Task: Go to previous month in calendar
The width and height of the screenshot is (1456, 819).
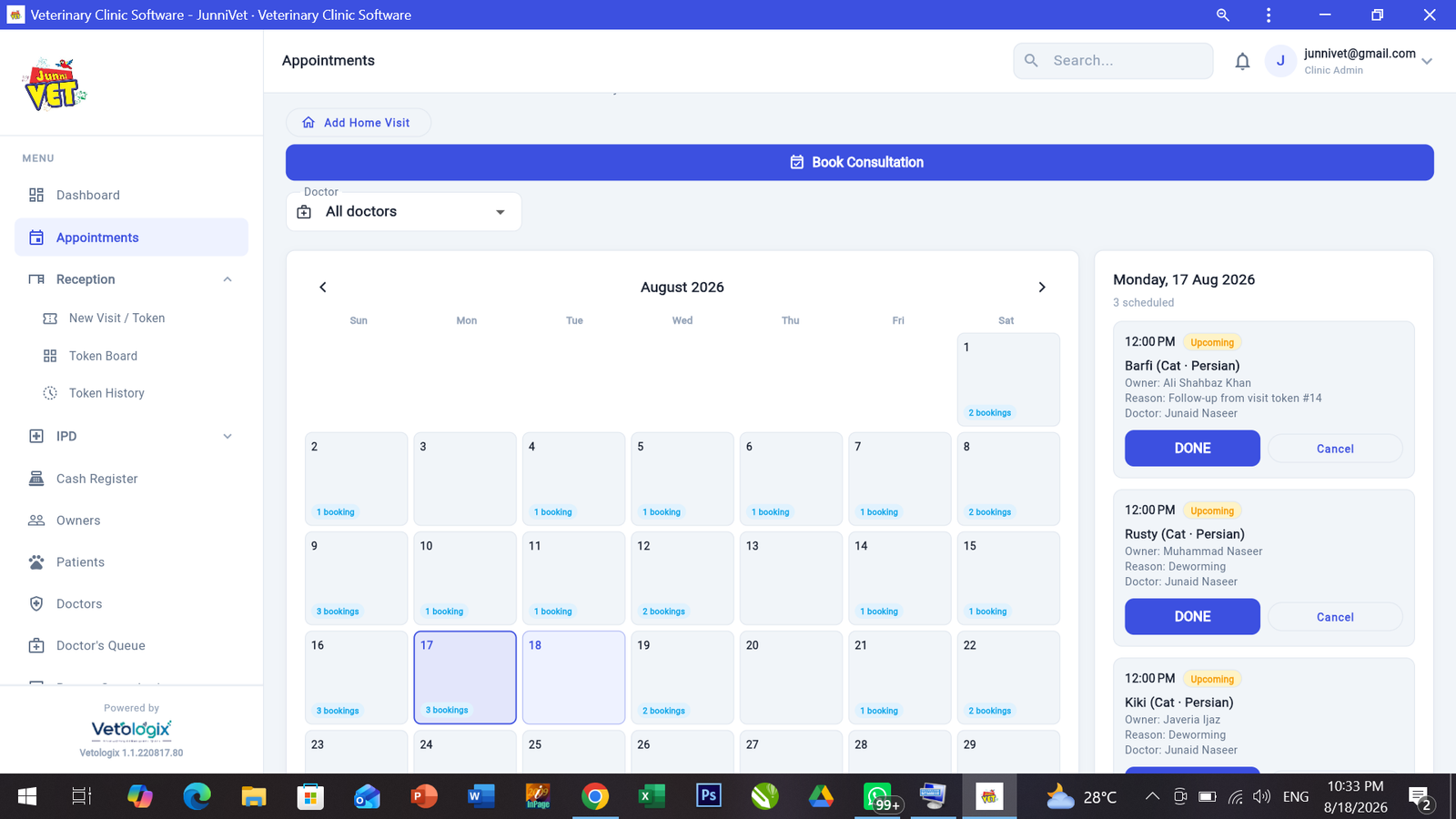Action: click(x=323, y=288)
